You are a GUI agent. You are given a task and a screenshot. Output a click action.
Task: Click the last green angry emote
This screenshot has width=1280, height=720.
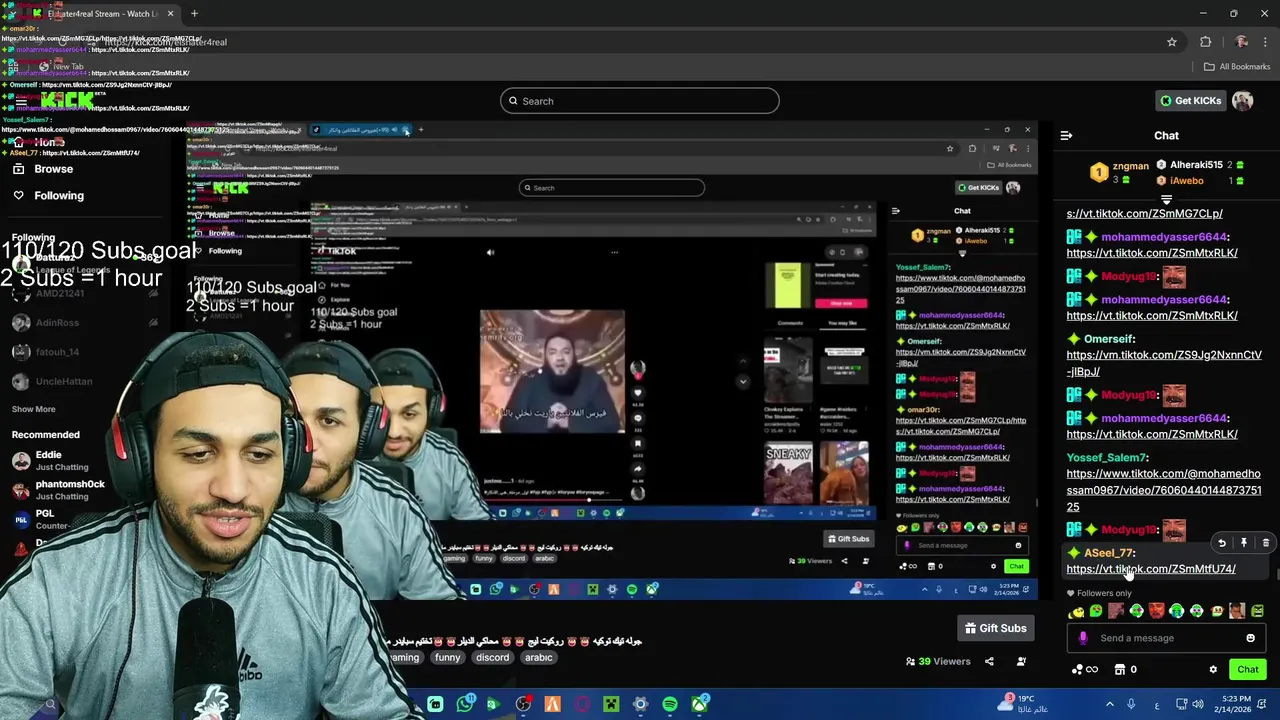point(1257,611)
